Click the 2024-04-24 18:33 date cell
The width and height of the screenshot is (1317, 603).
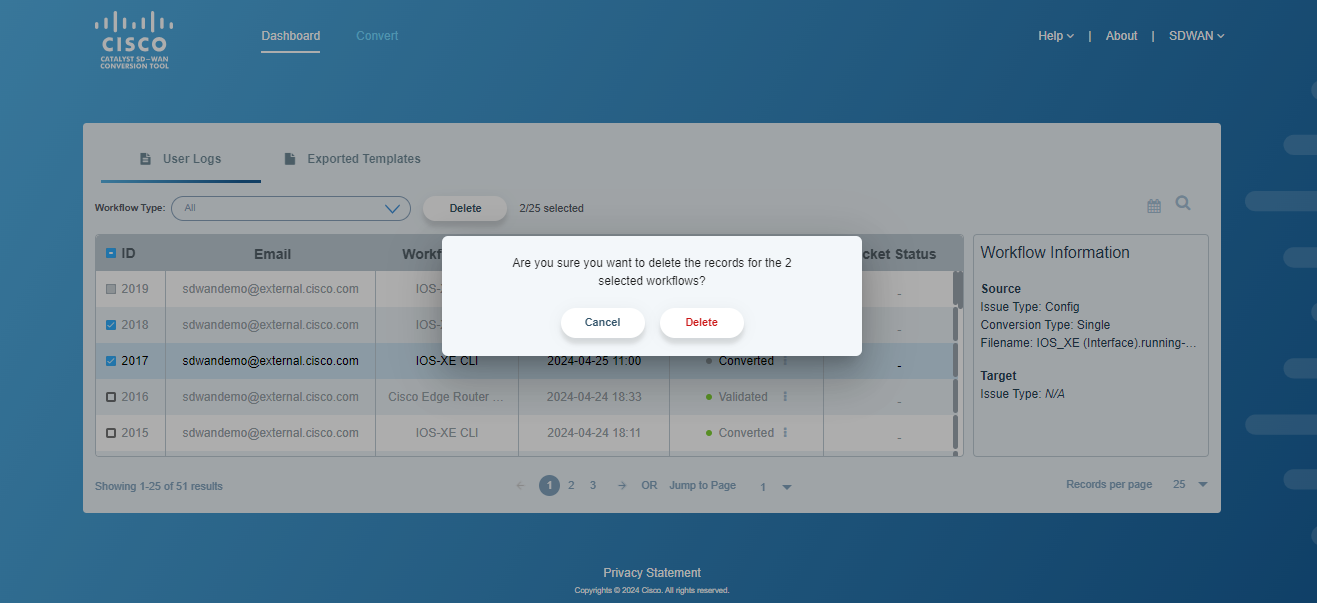coord(594,397)
